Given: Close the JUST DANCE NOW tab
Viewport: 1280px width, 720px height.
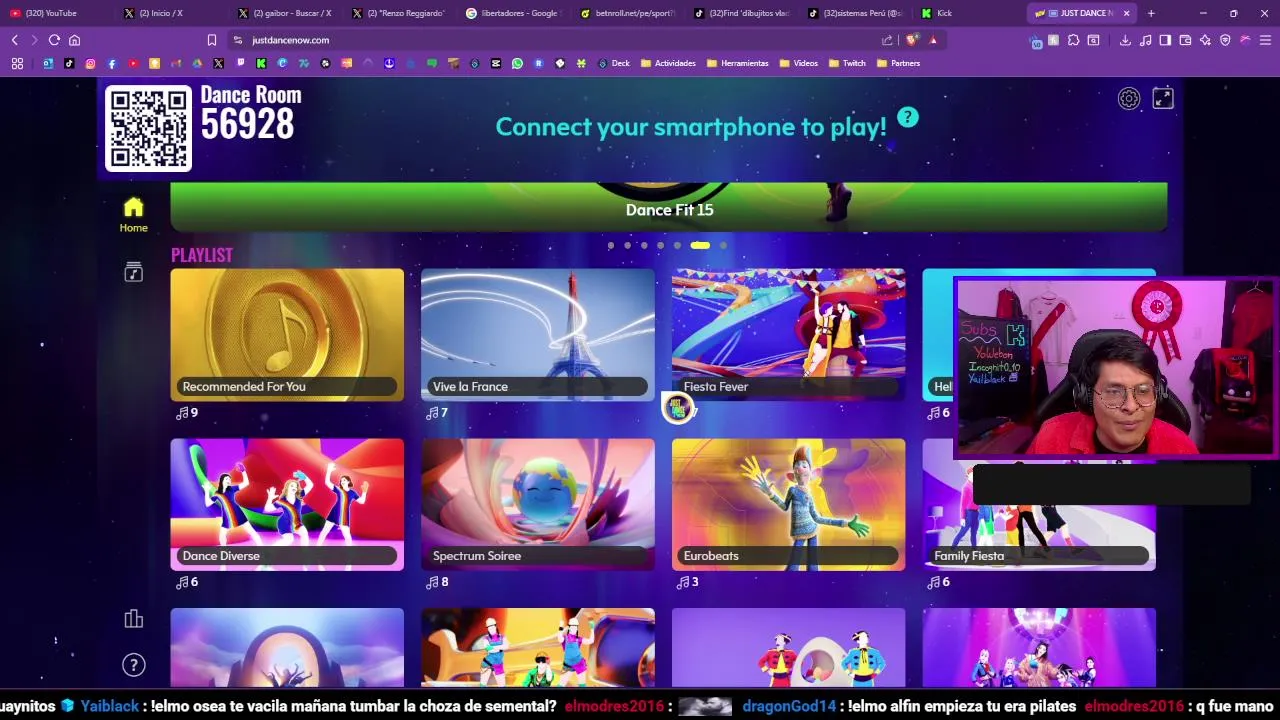Looking at the screenshot, I should tap(1126, 13).
